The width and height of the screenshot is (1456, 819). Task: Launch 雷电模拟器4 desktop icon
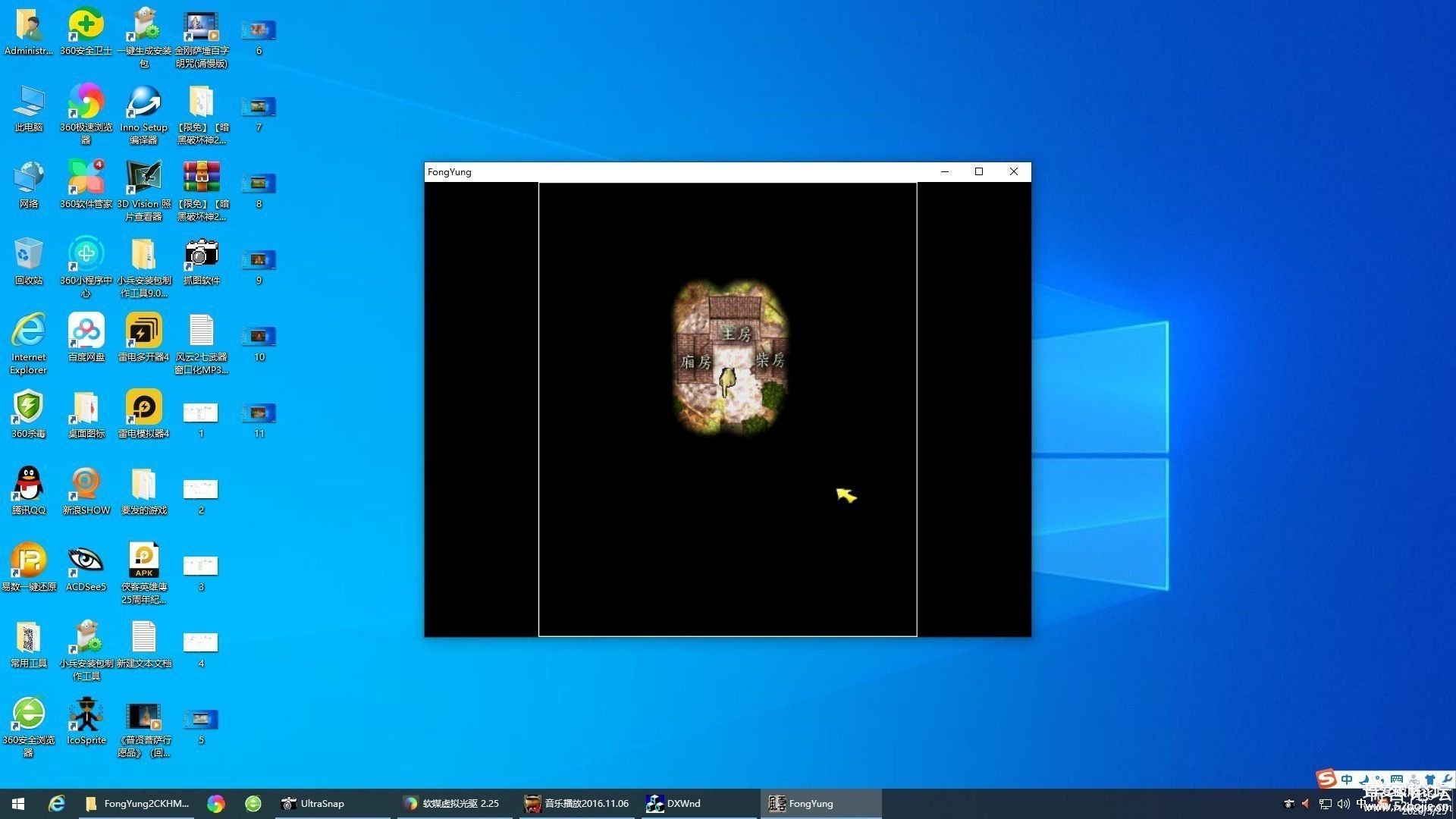pos(143,415)
